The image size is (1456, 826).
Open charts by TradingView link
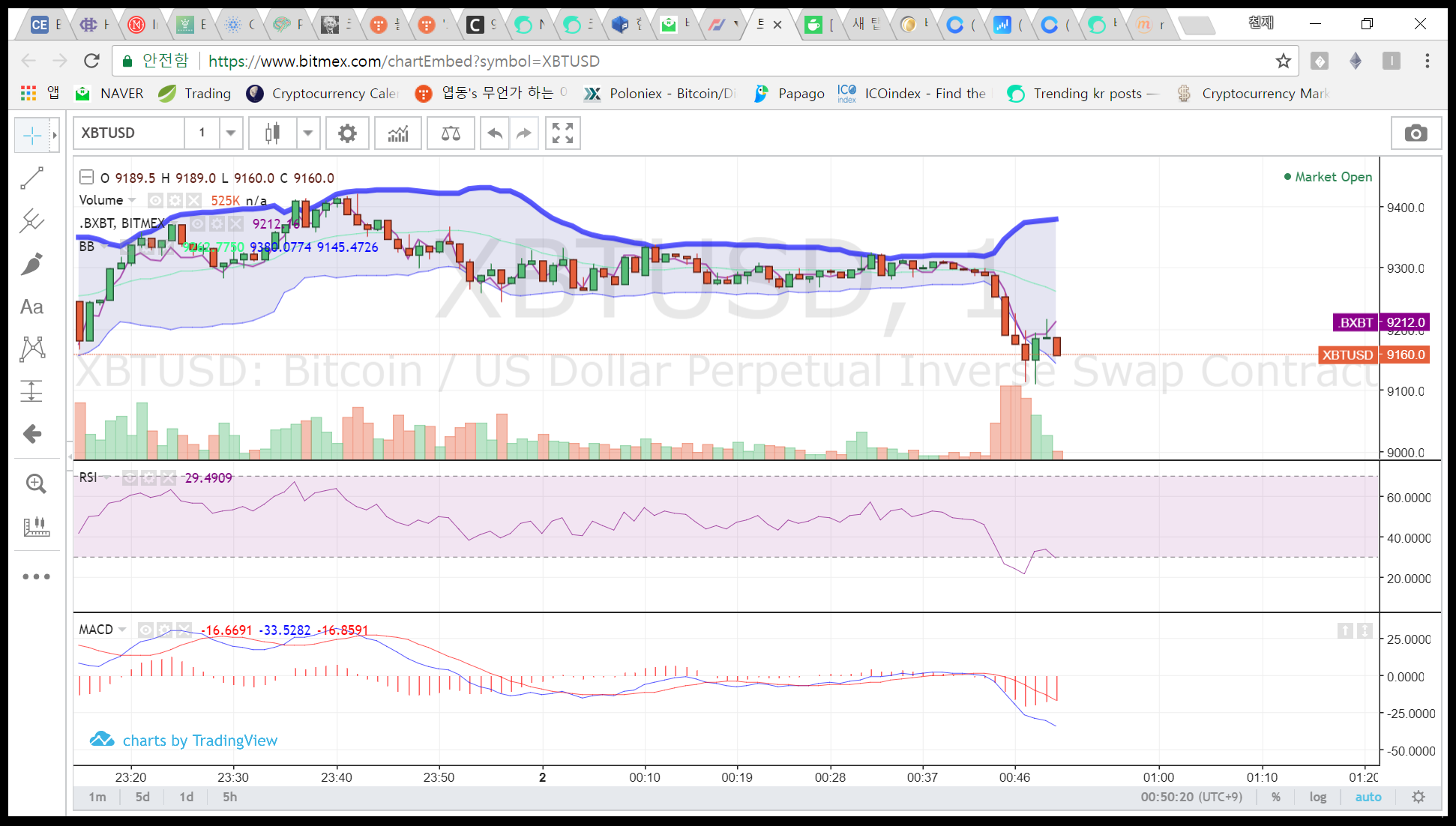[184, 740]
